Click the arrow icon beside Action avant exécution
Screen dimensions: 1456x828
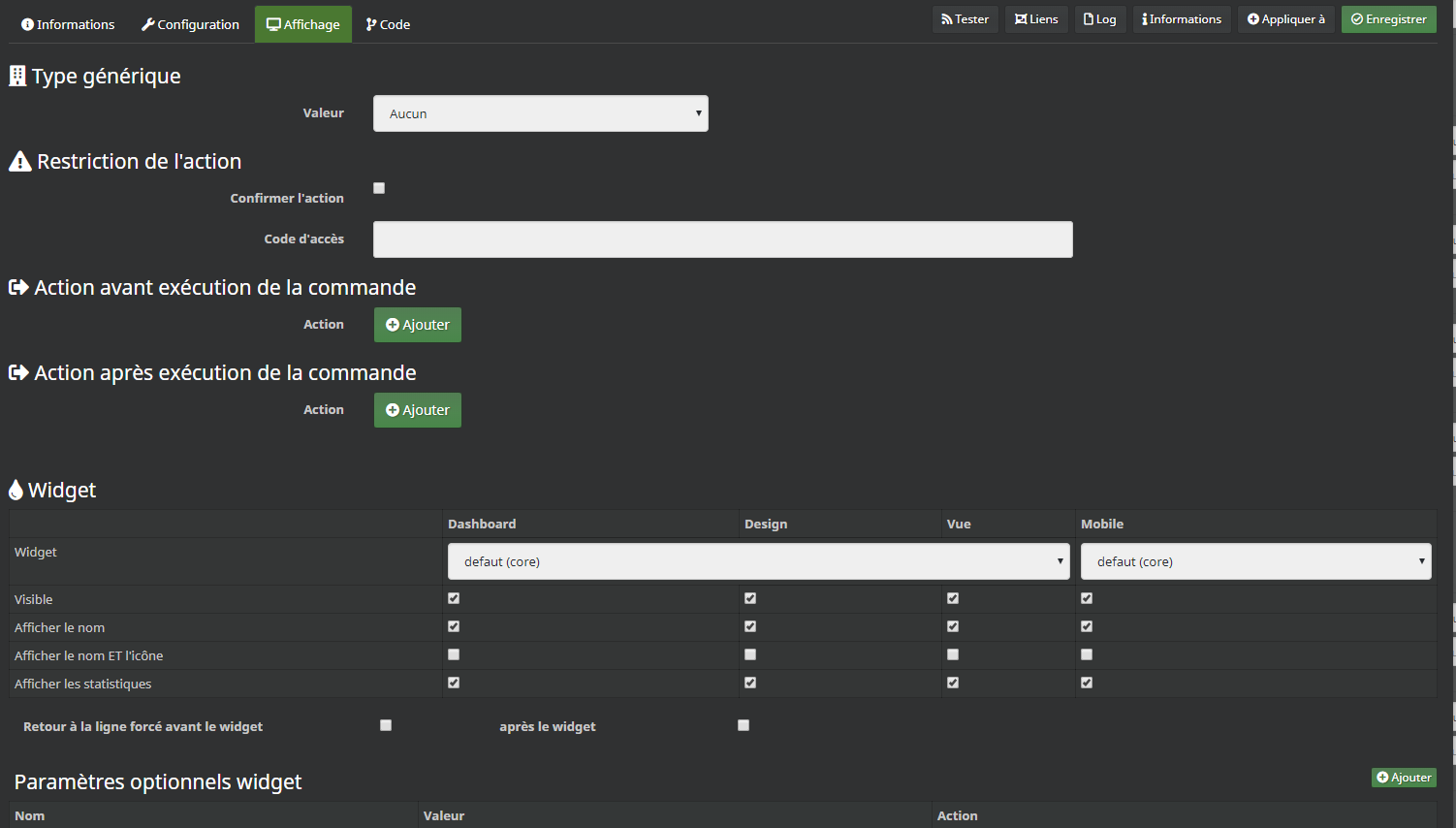[18, 287]
